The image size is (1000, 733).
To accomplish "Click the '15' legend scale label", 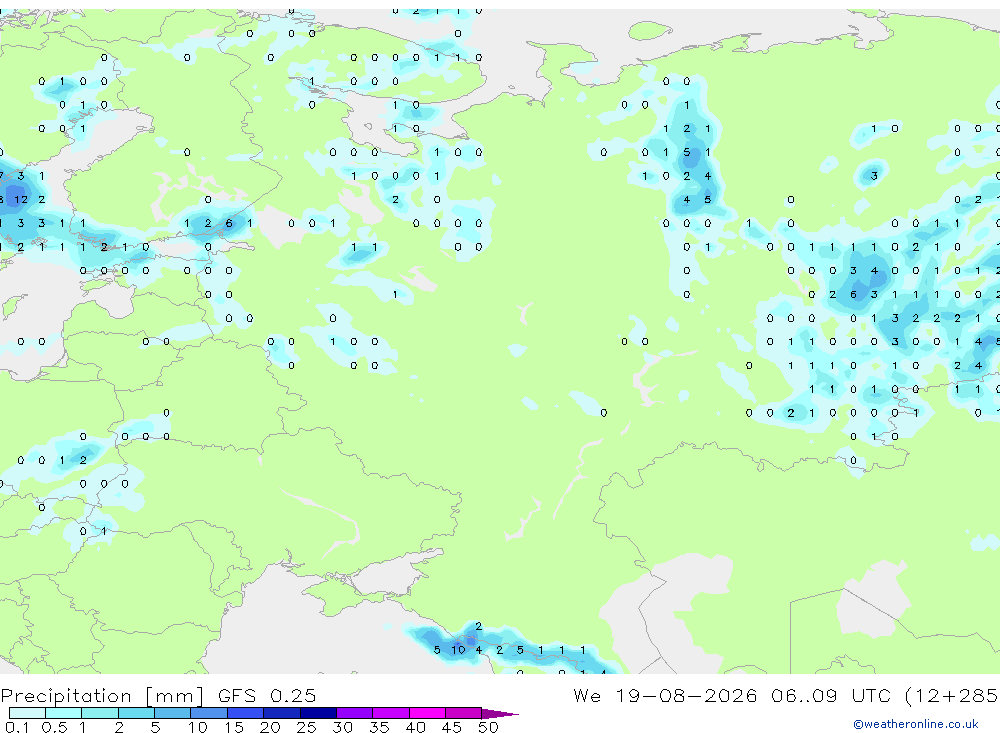I will [x=233, y=727].
